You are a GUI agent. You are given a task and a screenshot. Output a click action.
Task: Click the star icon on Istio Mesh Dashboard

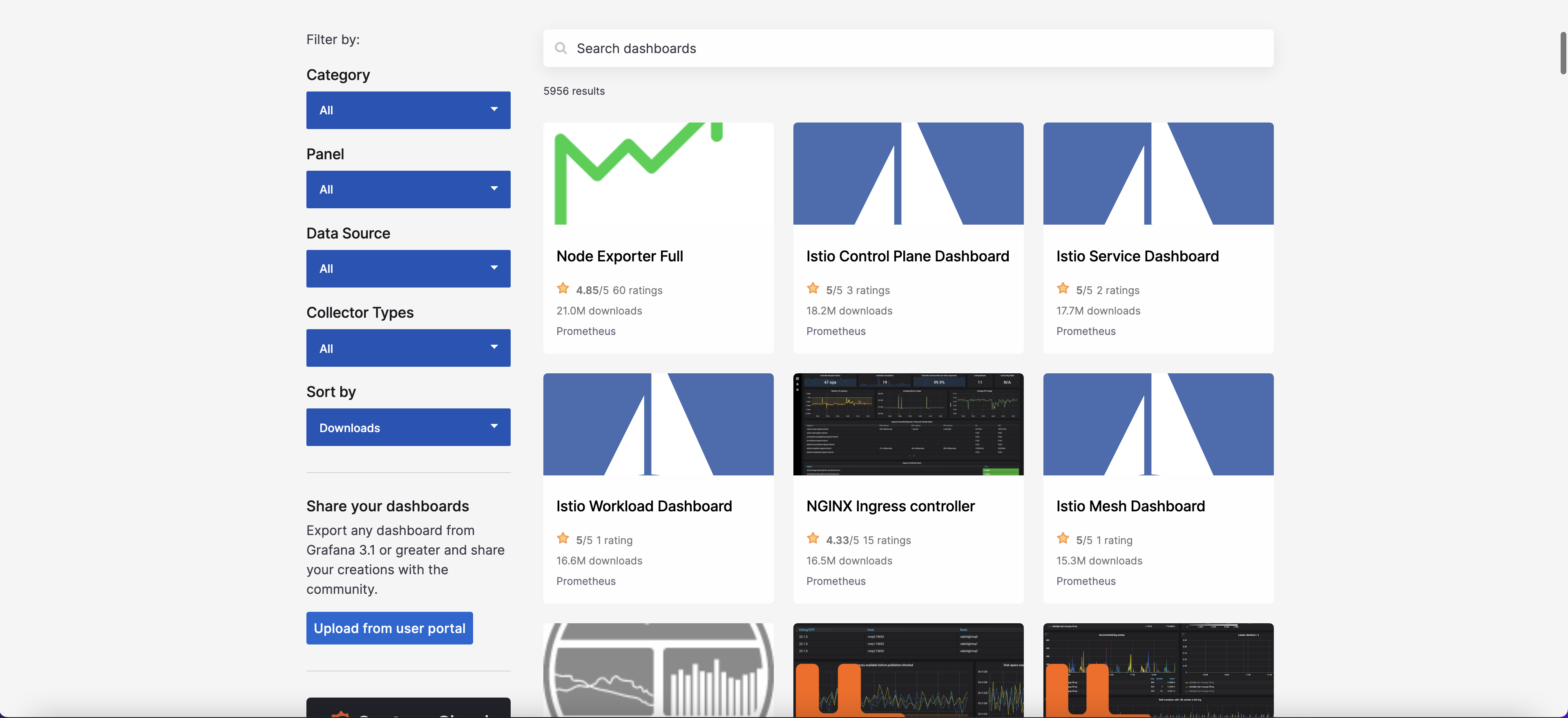(1063, 538)
